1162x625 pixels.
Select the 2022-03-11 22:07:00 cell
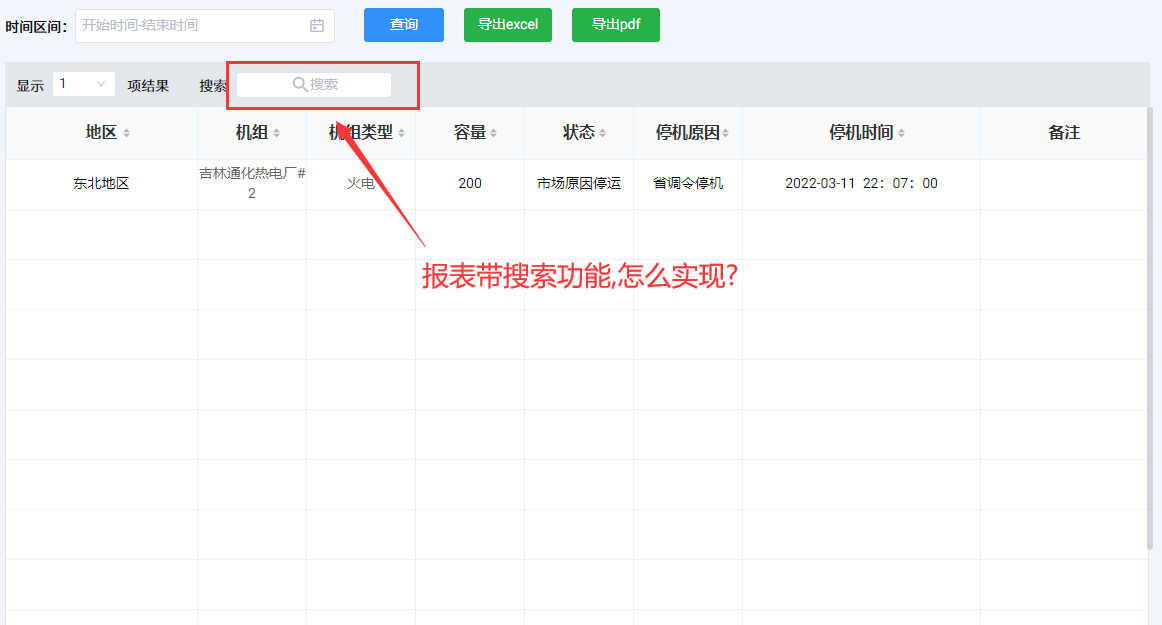[x=861, y=184]
